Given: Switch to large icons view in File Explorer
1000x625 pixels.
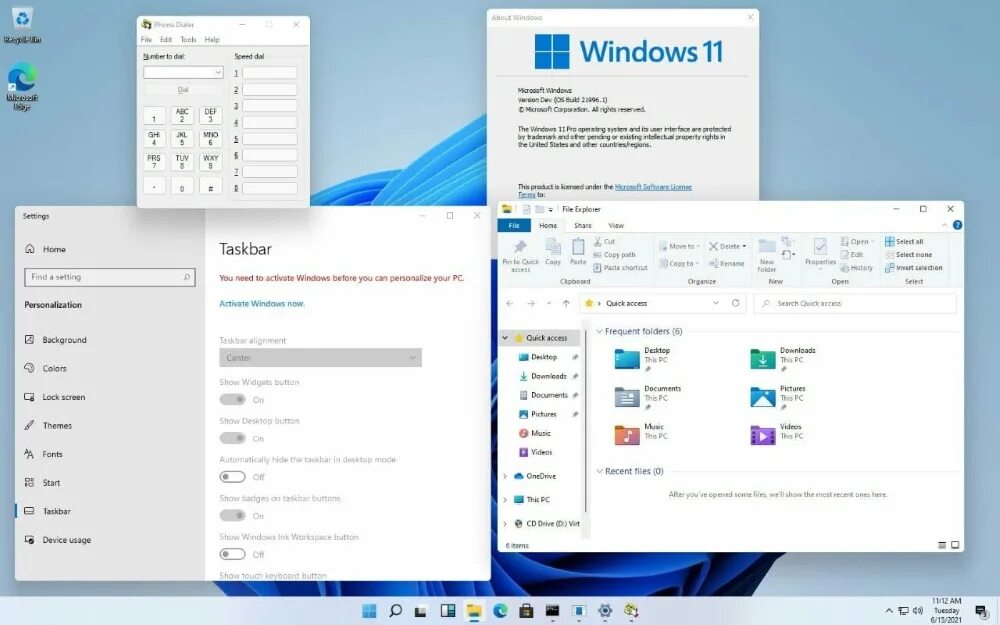Looking at the screenshot, I should tap(955, 545).
